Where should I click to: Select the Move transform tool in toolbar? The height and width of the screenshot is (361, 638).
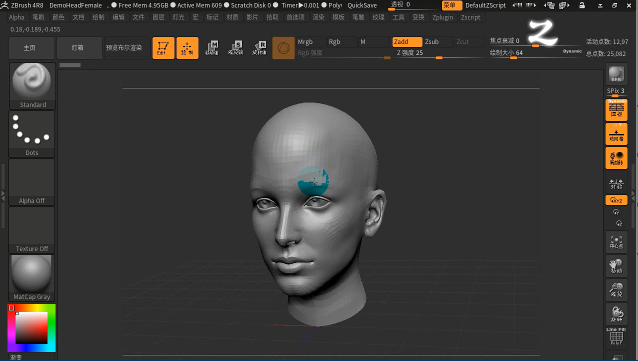[x=212, y=48]
